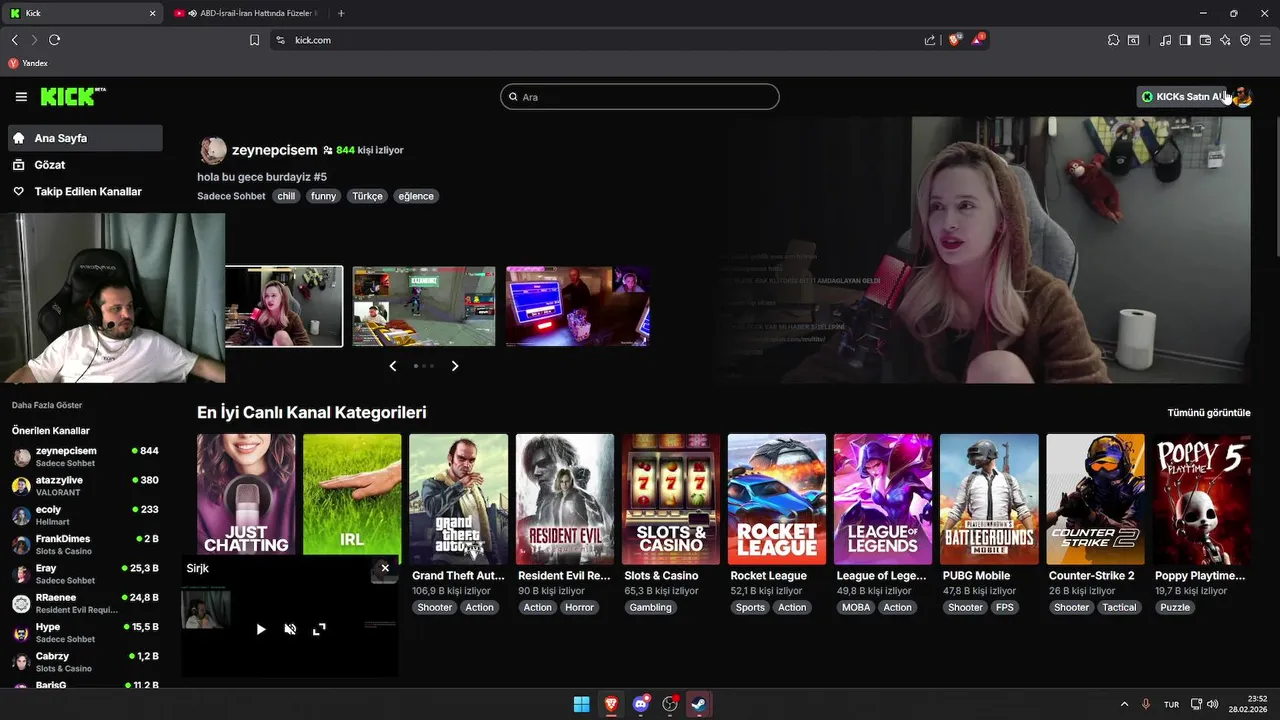Screen dimensions: 1280x720
Task: Select the VALORANT stream carousel thumbnail
Action: pos(424,306)
